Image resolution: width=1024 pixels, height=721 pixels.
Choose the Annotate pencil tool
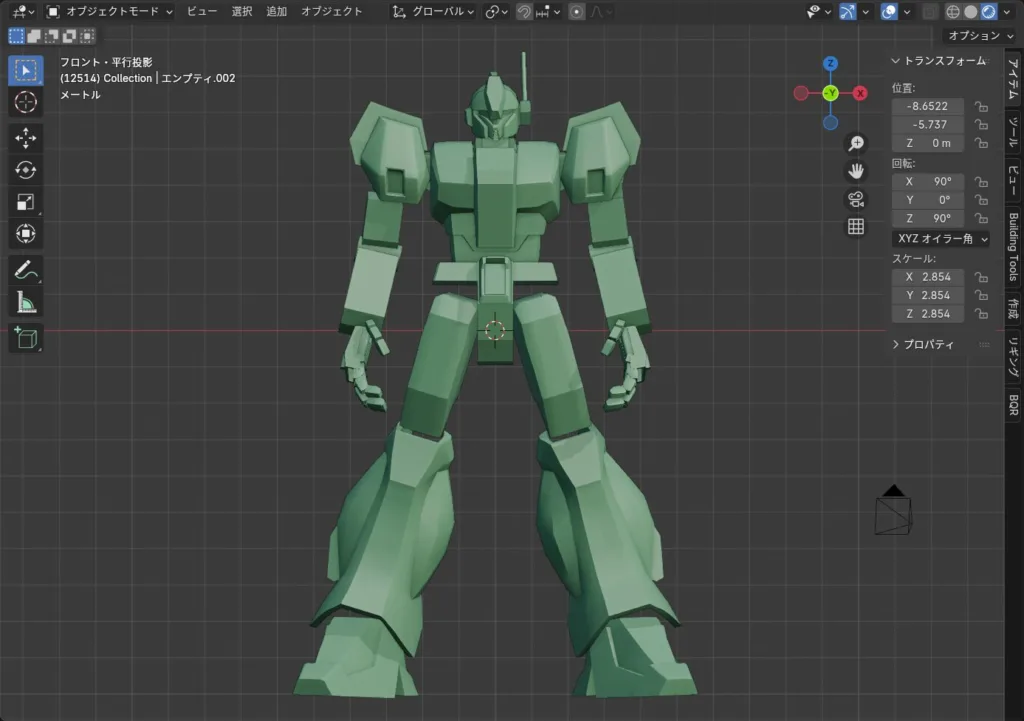pos(26,270)
